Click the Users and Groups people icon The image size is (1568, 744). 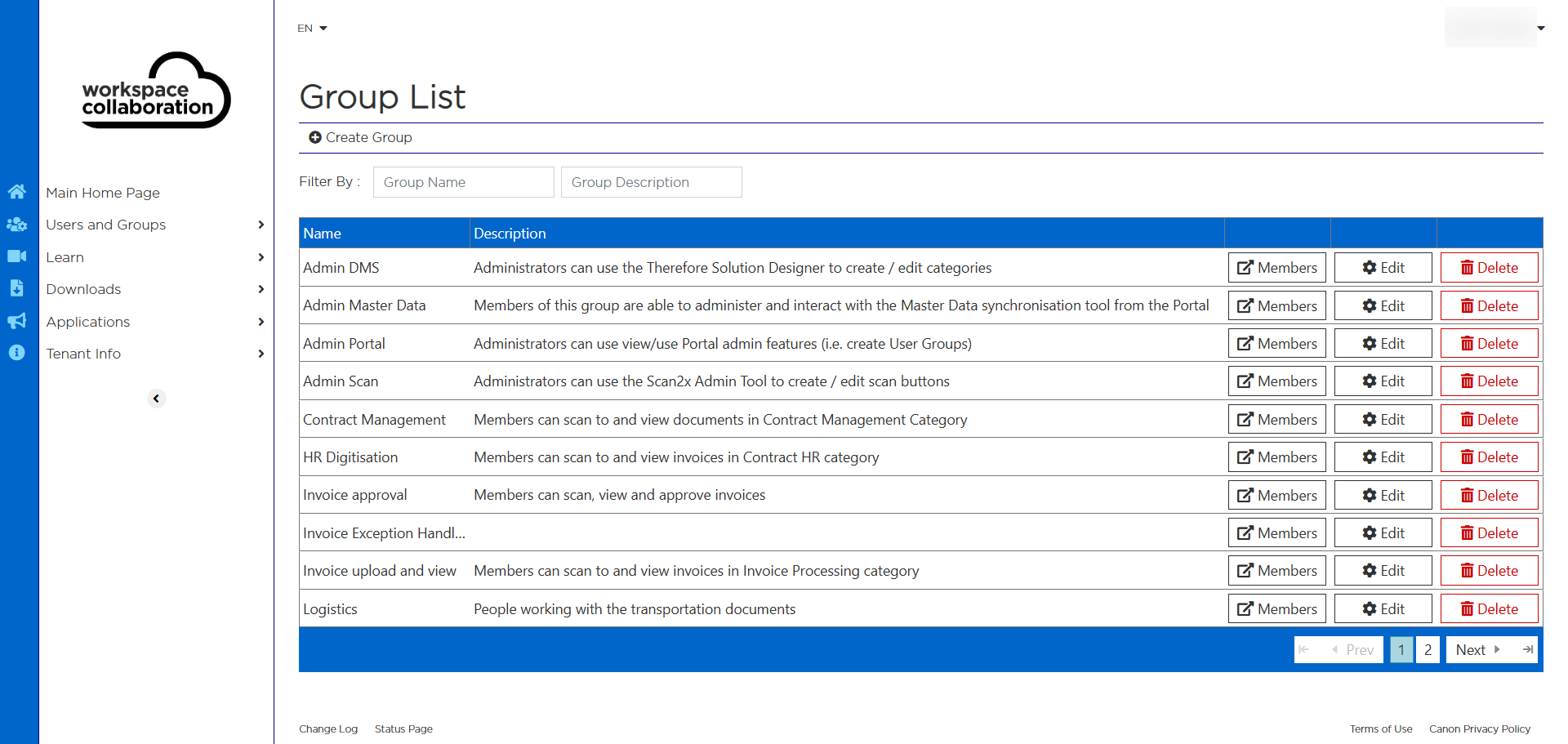[16, 225]
